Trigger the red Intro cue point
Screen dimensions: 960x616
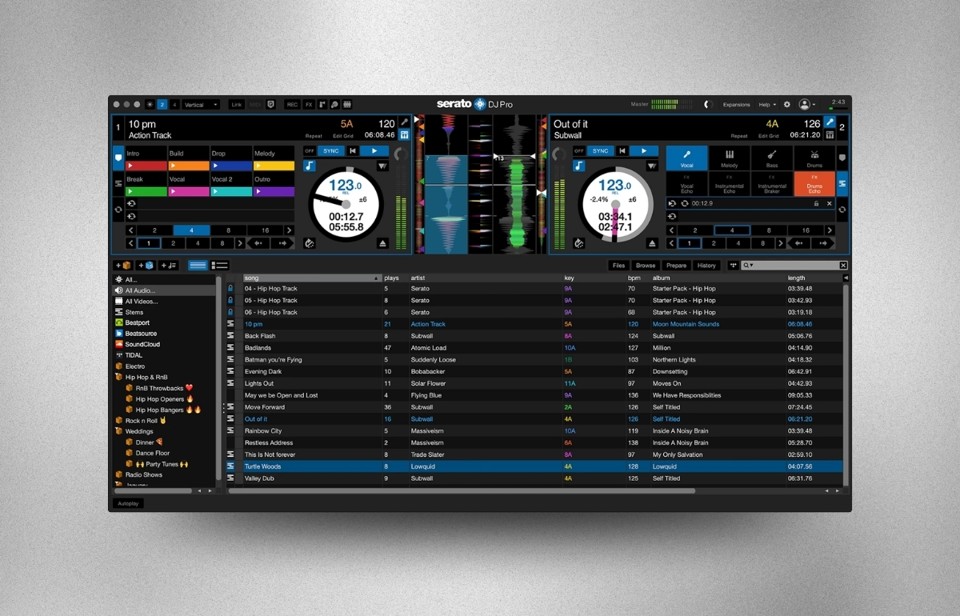[146, 166]
